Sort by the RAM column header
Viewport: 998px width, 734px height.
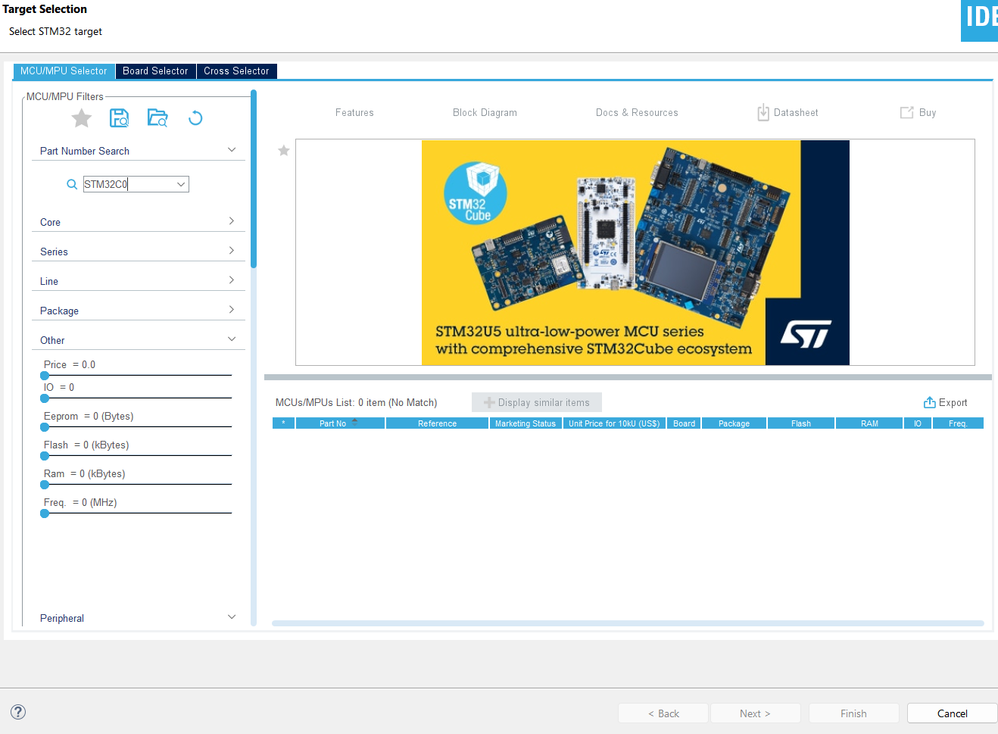click(x=869, y=423)
